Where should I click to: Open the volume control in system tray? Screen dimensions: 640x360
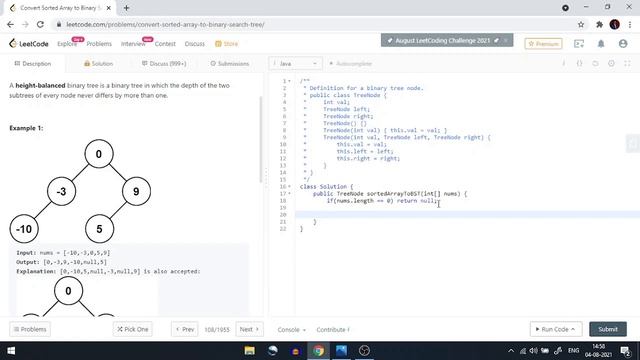click(x=533, y=351)
